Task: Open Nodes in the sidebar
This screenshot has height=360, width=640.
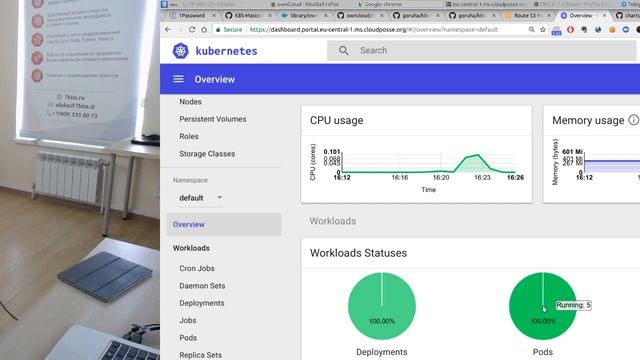Action: tap(190, 102)
